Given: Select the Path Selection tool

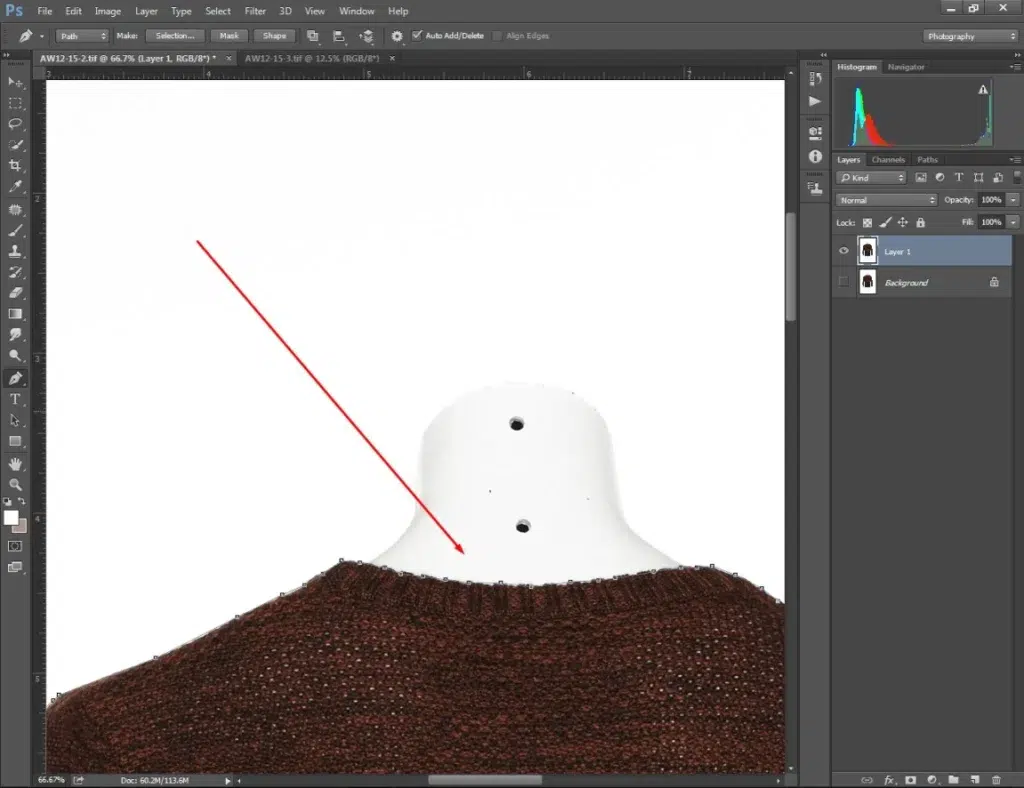Looking at the screenshot, I should (x=16, y=420).
